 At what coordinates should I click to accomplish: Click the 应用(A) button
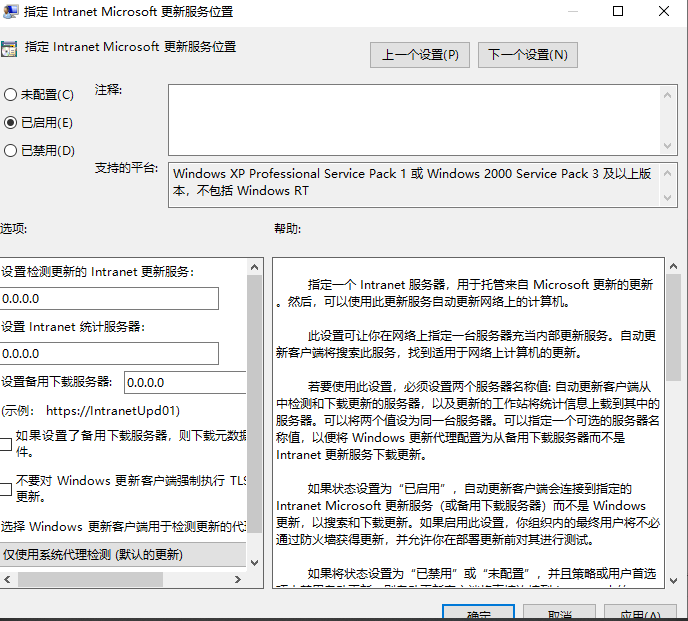click(x=641, y=613)
